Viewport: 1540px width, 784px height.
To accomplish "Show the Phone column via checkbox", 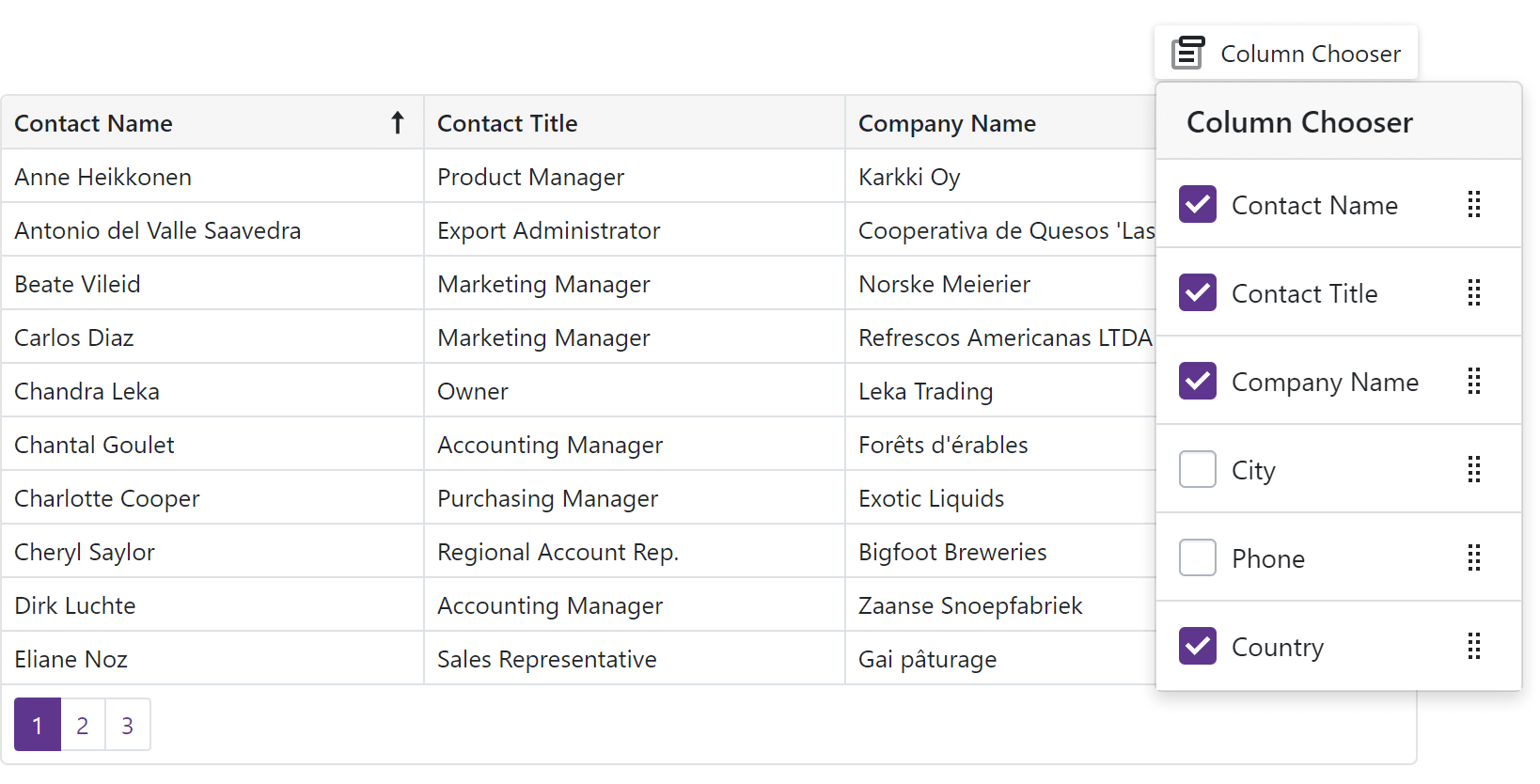I will coord(1198,558).
